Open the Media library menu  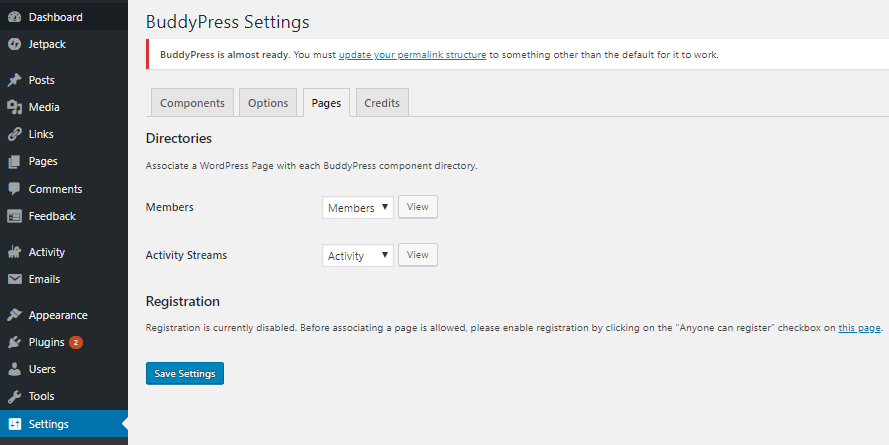[44, 107]
